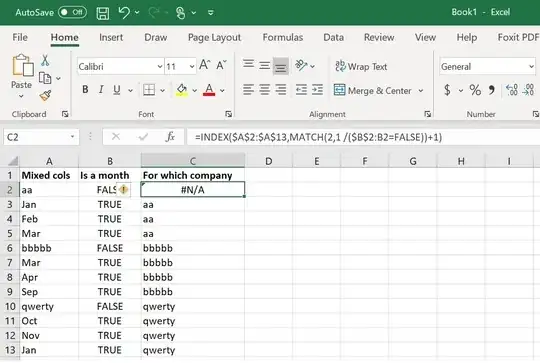Open the View tab
This screenshot has height=363, width=540.
click(x=425, y=37)
